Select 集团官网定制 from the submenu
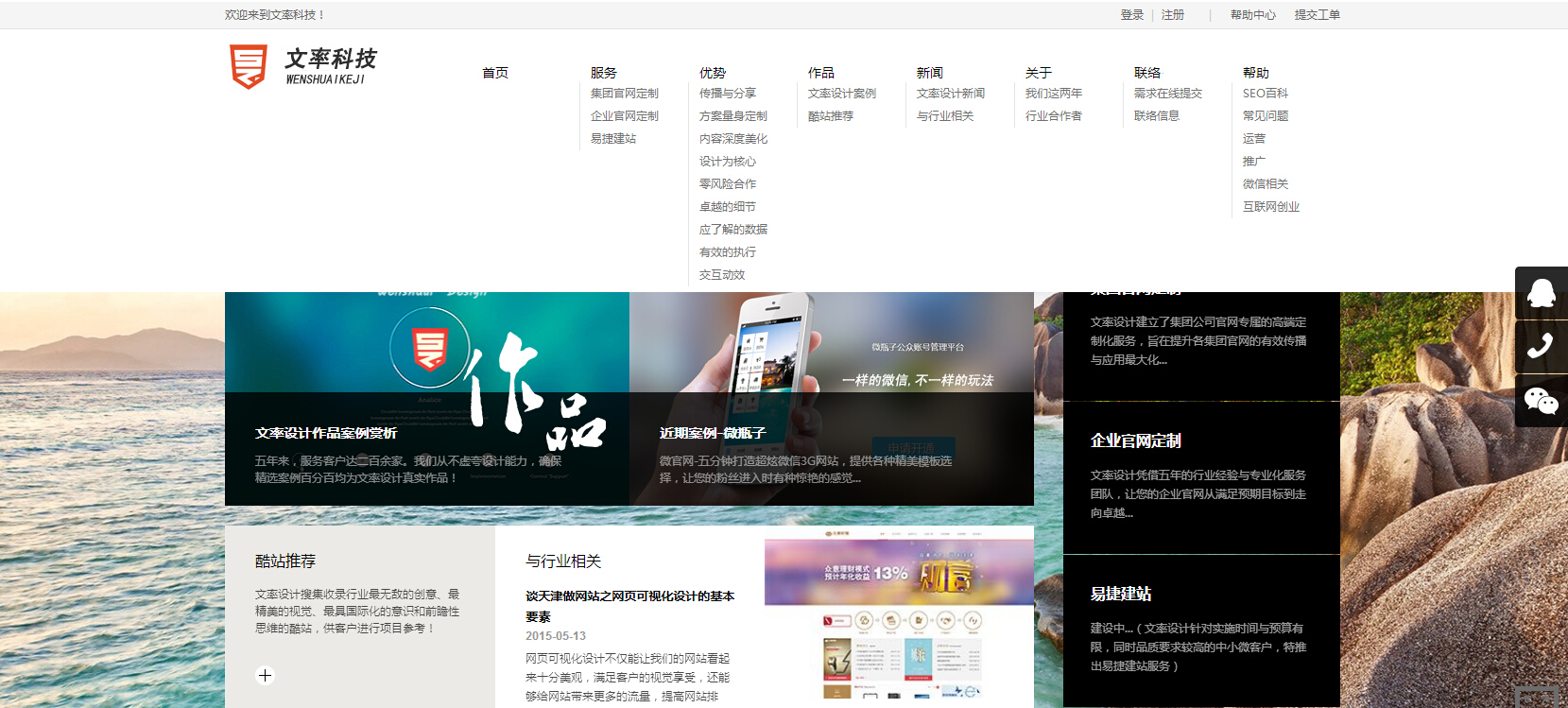Screen dimensions: 1568x708 click(x=625, y=94)
